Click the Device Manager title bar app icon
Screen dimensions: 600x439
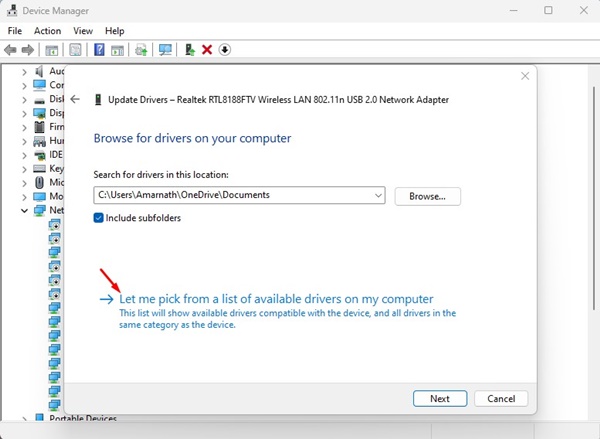(x=12, y=10)
